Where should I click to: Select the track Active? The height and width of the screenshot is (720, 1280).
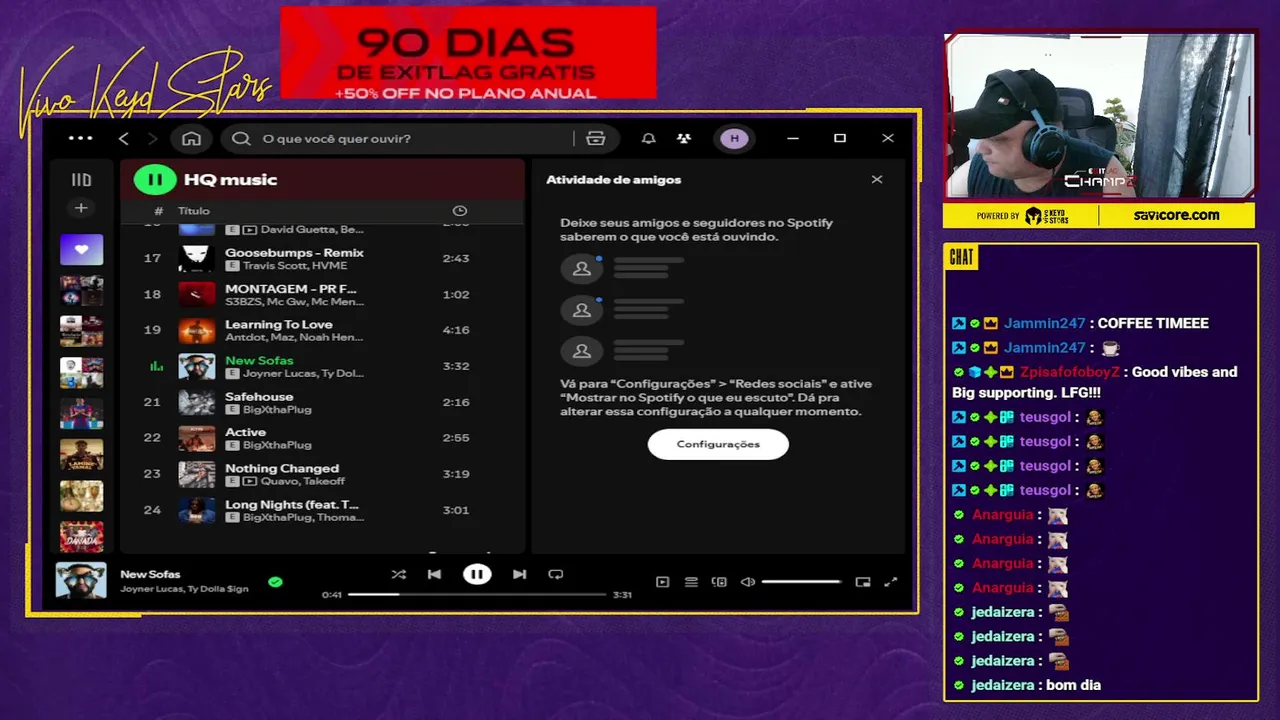(x=322, y=438)
